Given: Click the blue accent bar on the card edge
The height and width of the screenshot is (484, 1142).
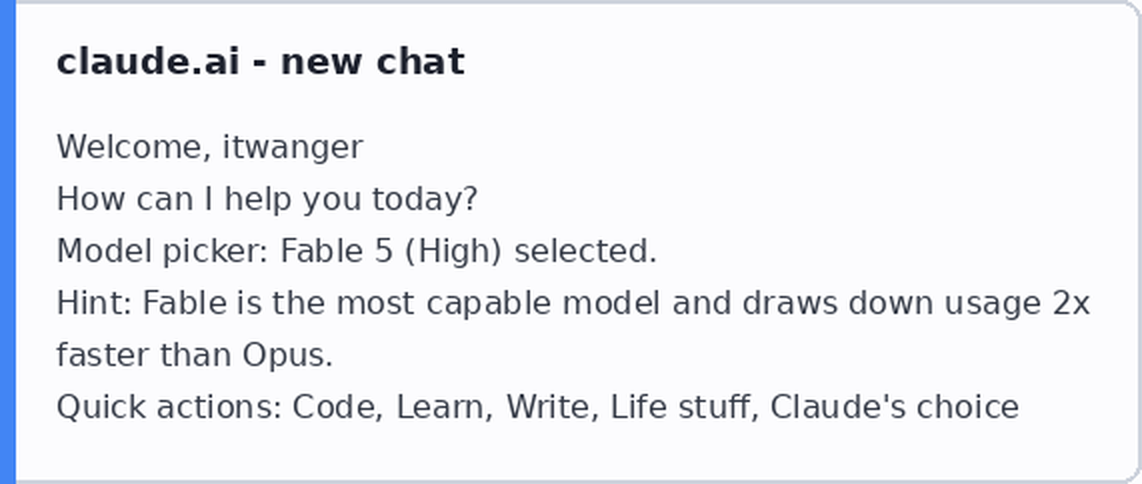Looking at the screenshot, I should (x=7, y=242).
